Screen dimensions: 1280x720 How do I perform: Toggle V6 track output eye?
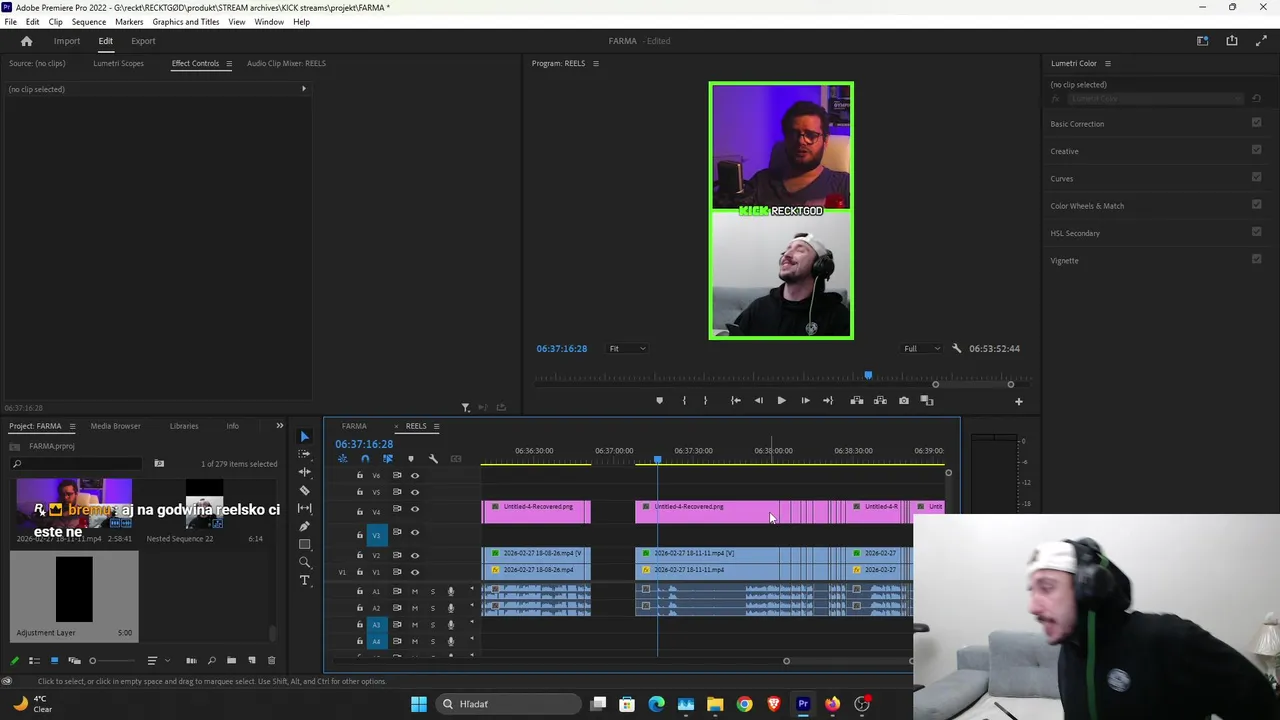[x=415, y=476]
